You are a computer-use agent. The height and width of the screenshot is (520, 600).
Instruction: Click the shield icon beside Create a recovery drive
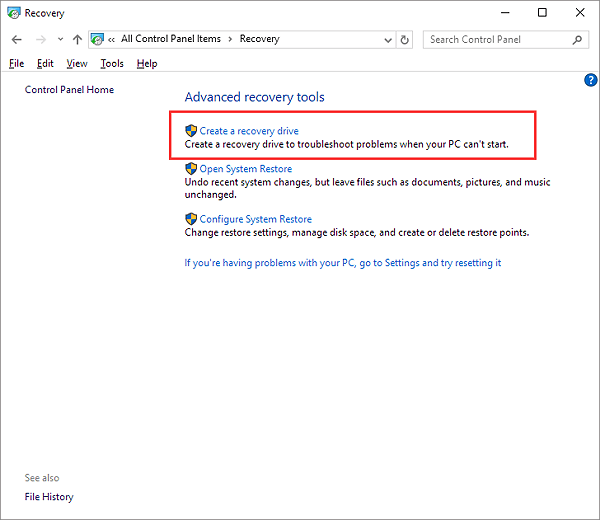pos(191,131)
